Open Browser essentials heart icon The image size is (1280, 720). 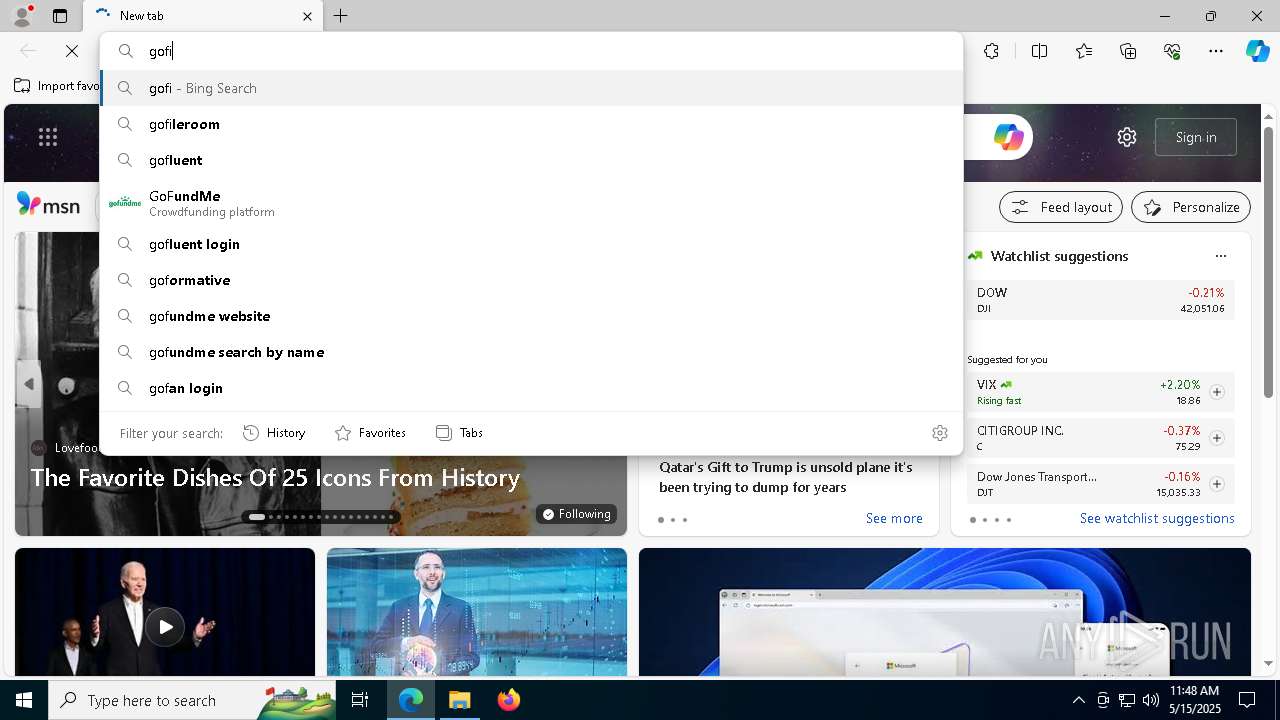click(1172, 51)
